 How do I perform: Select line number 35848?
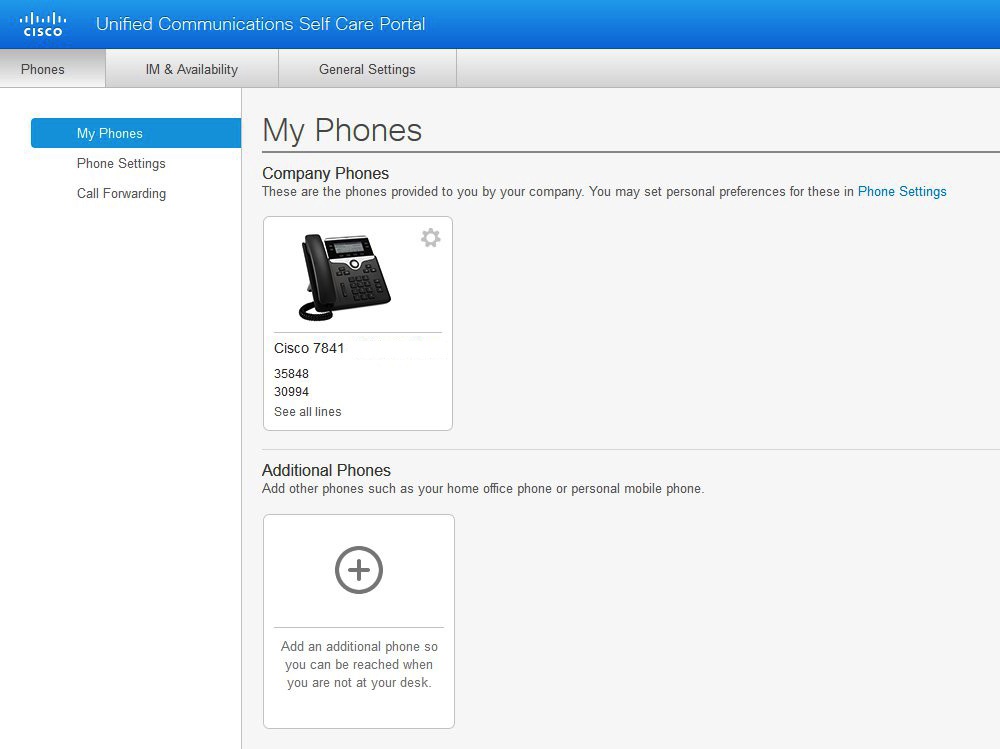click(291, 374)
